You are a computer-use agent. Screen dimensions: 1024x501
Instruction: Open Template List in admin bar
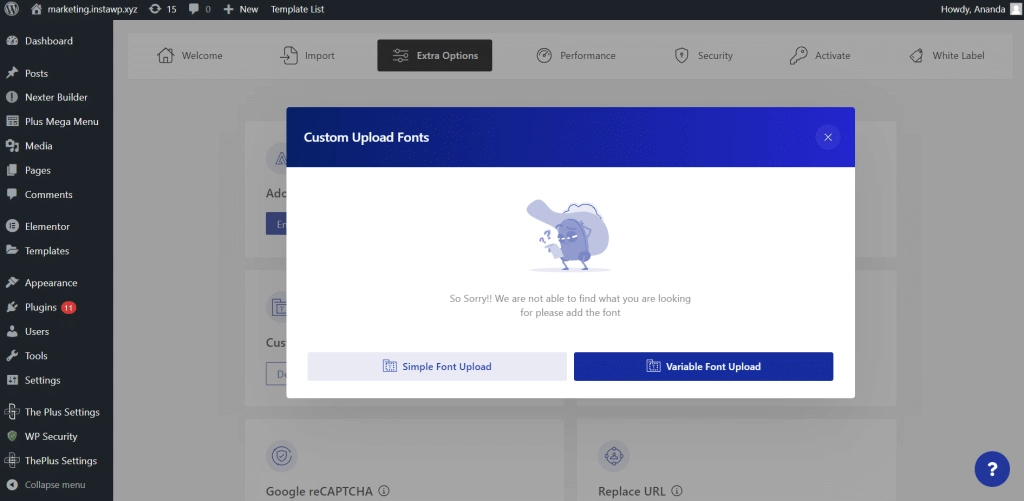click(x=297, y=9)
